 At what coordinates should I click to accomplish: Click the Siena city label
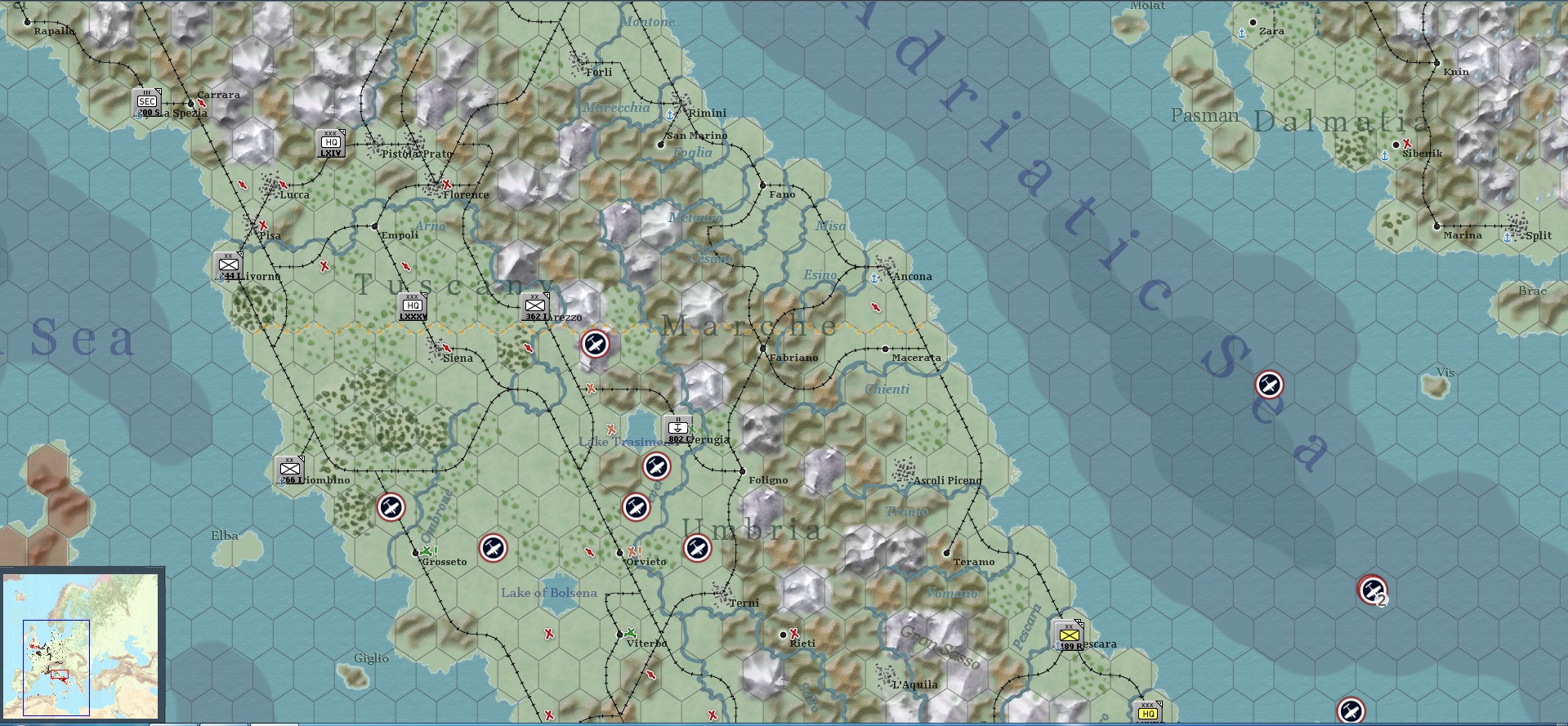(x=458, y=358)
